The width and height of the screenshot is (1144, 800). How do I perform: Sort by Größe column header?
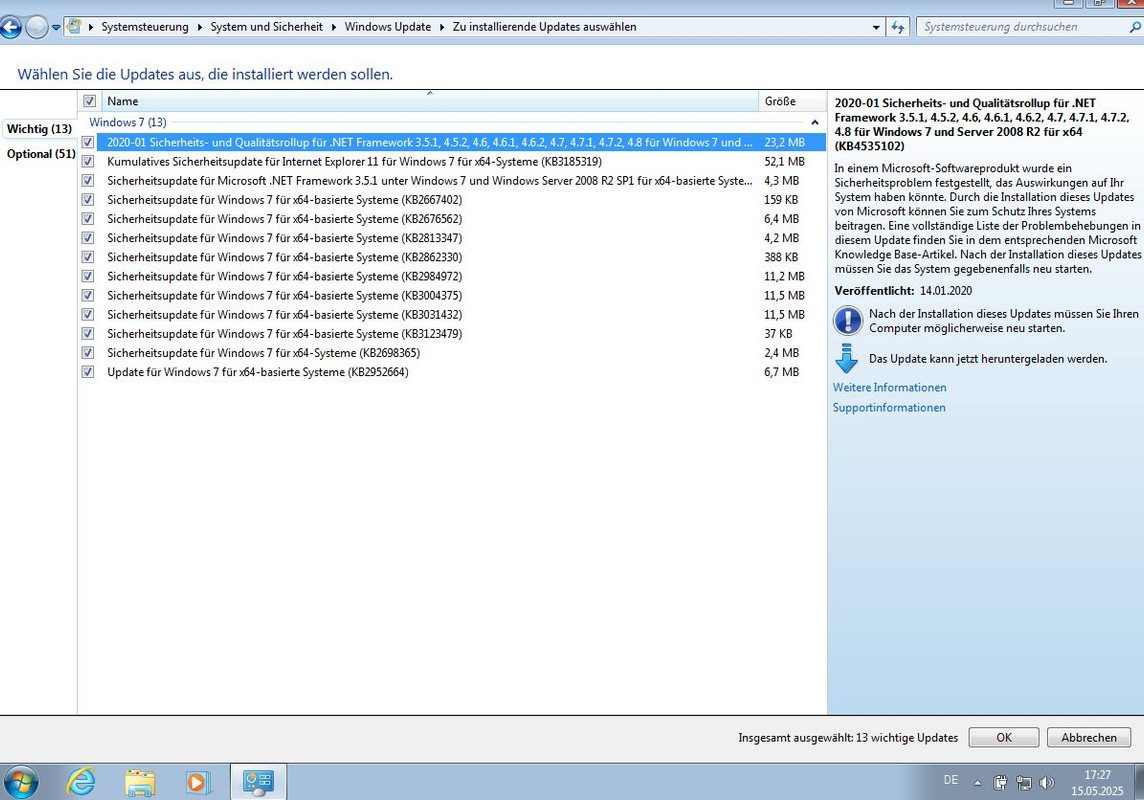(792, 101)
